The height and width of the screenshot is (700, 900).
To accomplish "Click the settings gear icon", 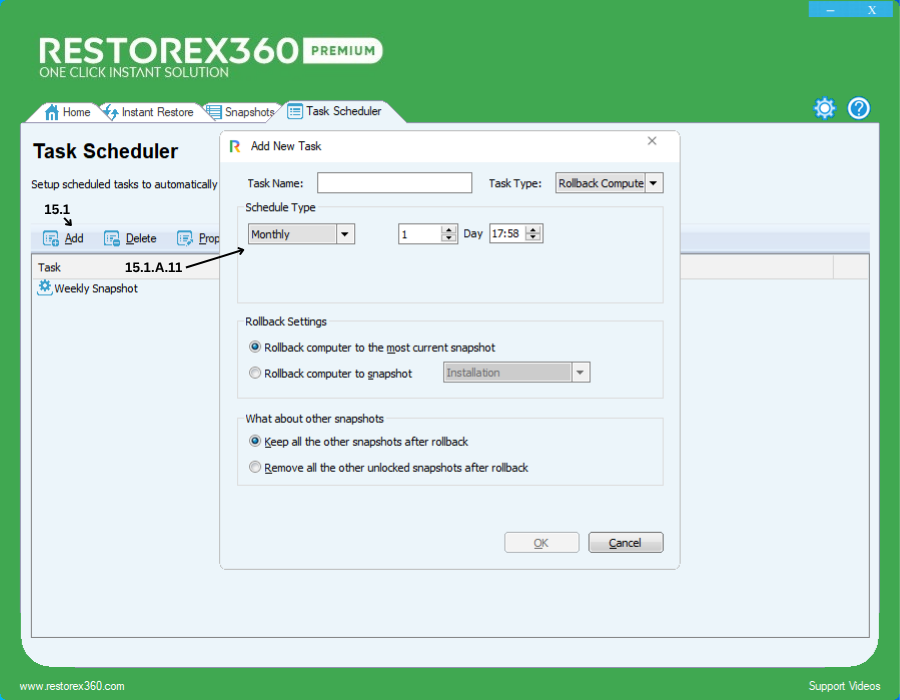I will point(824,108).
